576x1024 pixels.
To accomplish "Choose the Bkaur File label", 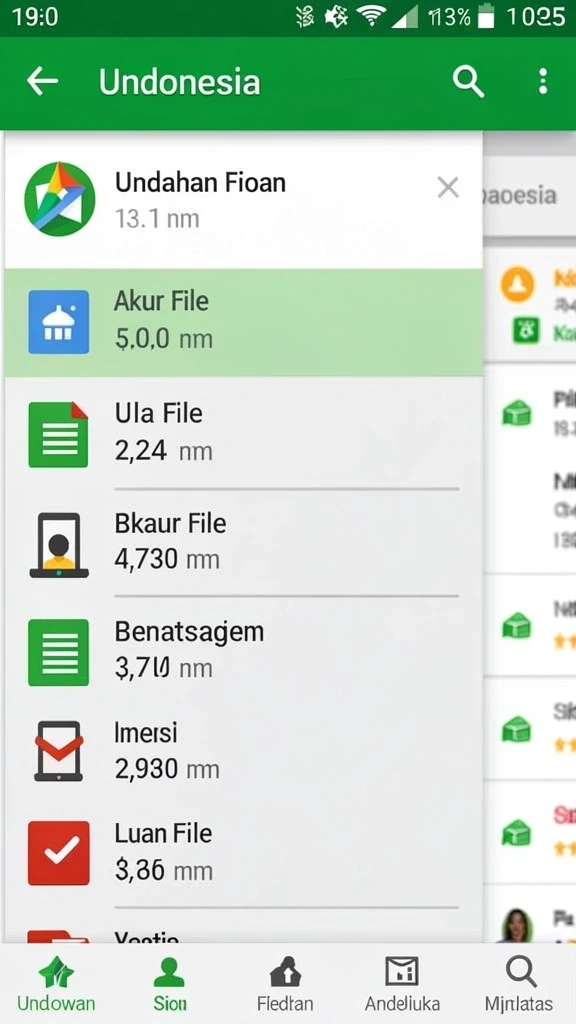I will point(170,524).
